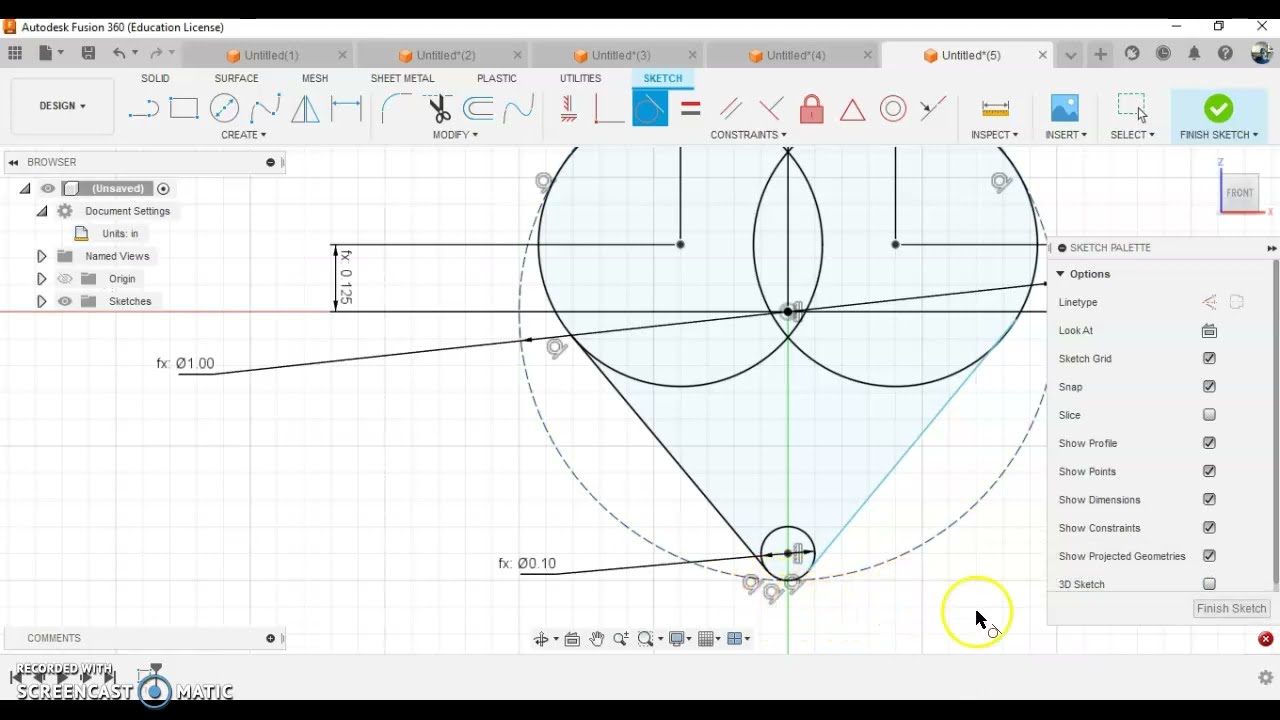Switch to the SURFACE ribbon tab

click(x=236, y=78)
